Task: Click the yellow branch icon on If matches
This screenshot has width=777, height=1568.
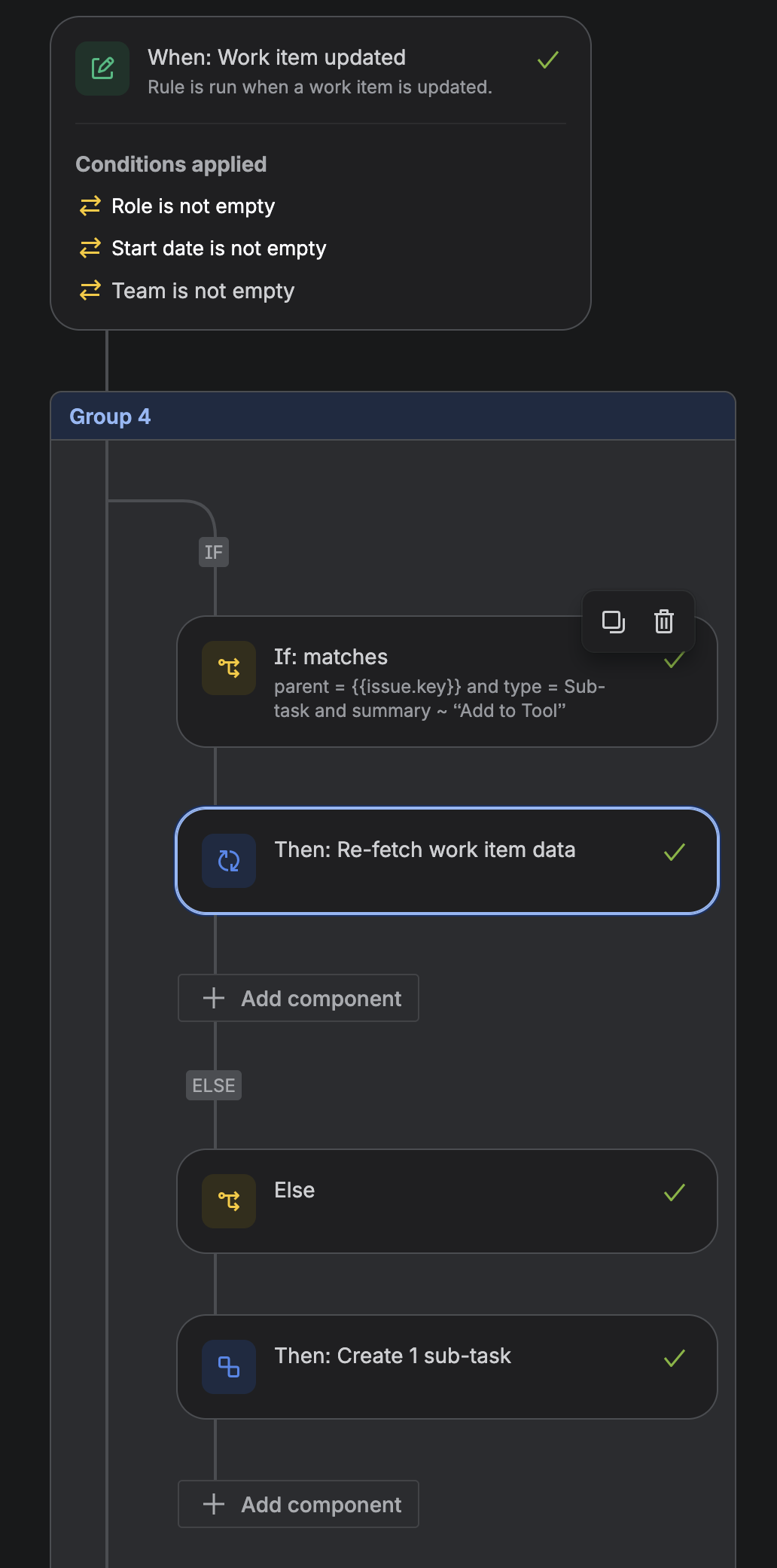Action: (229, 668)
